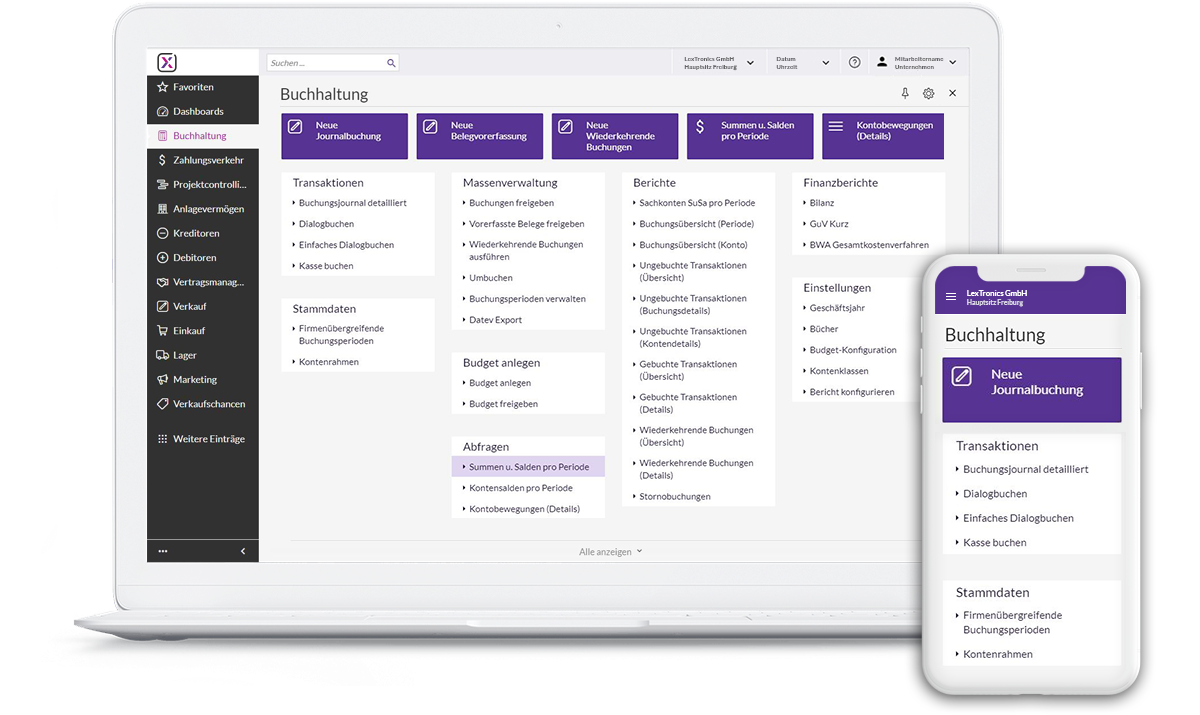Click the Summen u. Salden pro Periode tile
This screenshot has height=715, width=1200.
pos(750,135)
